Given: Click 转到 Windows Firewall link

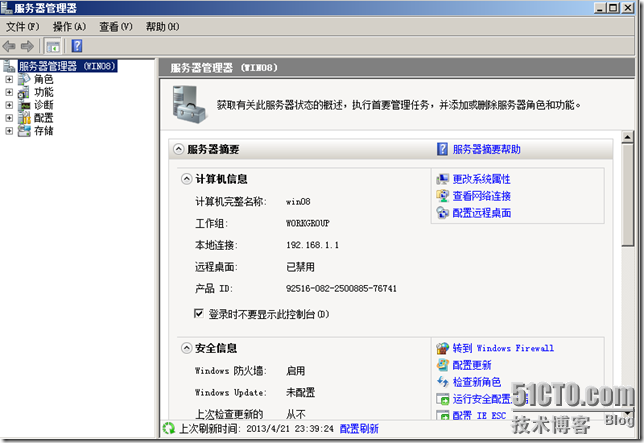Looking at the screenshot, I should (x=503, y=348).
